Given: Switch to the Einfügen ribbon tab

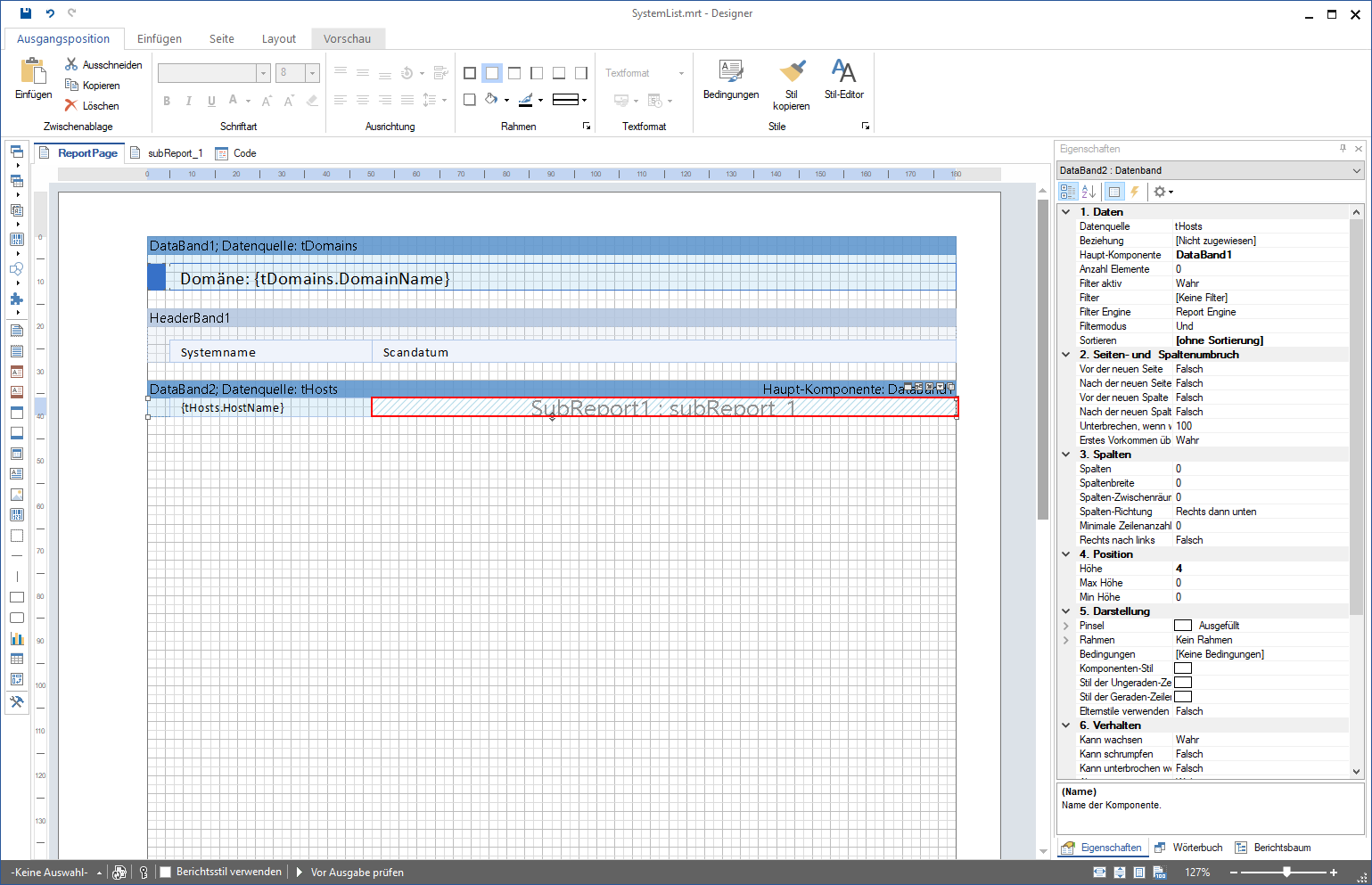Looking at the screenshot, I should (160, 38).
